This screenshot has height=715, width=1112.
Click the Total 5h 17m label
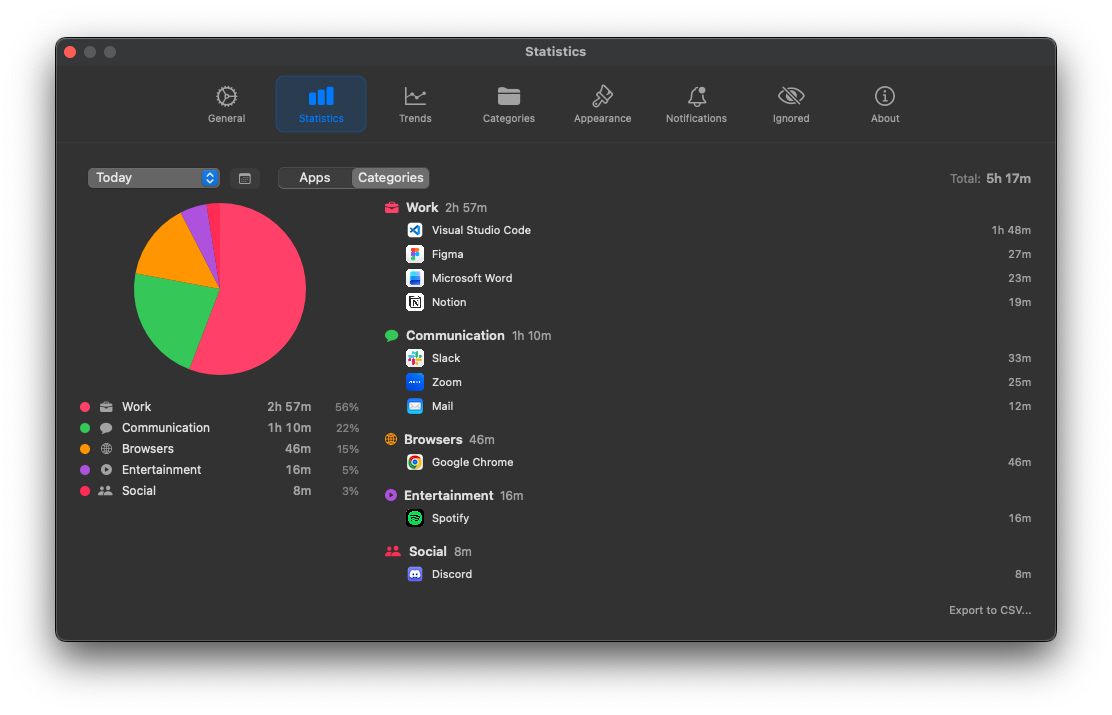pyautogui.click(x=990, y=179)
